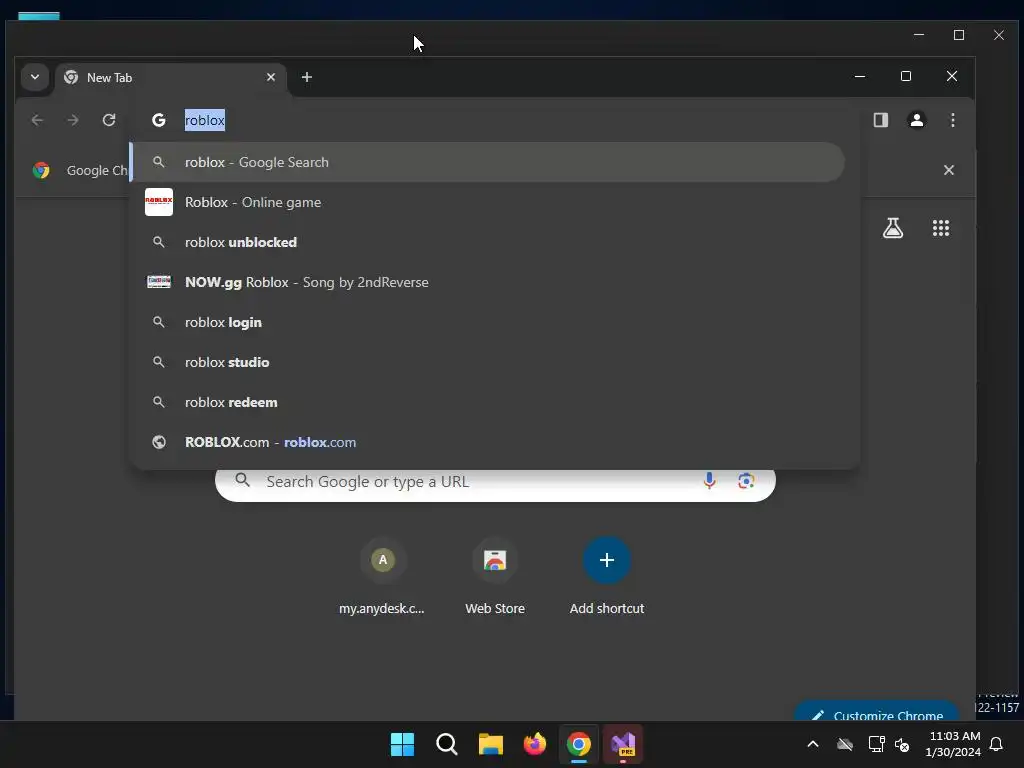Click the NOW.gg thumbnail in suggestions
Viewport: 1024px width, 768px height.
(159, 281)
